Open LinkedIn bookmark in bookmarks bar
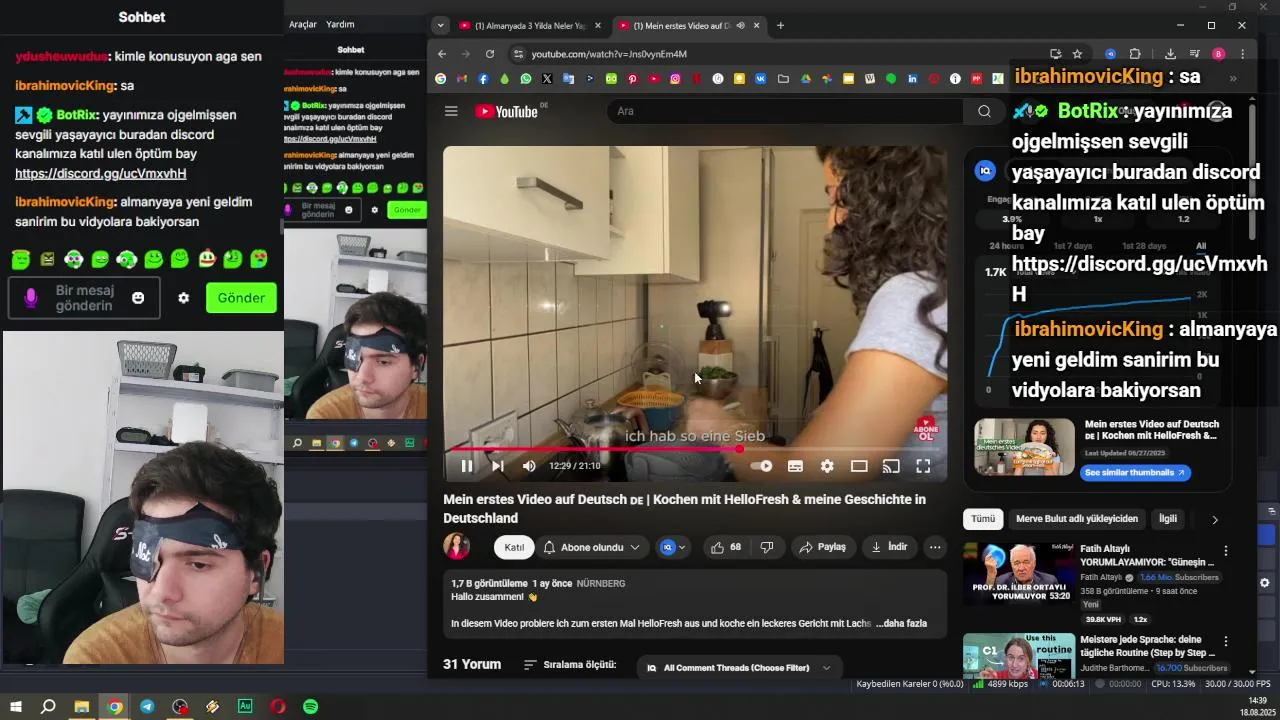Viewport: 1280px width, 720px height. (912, 78)
